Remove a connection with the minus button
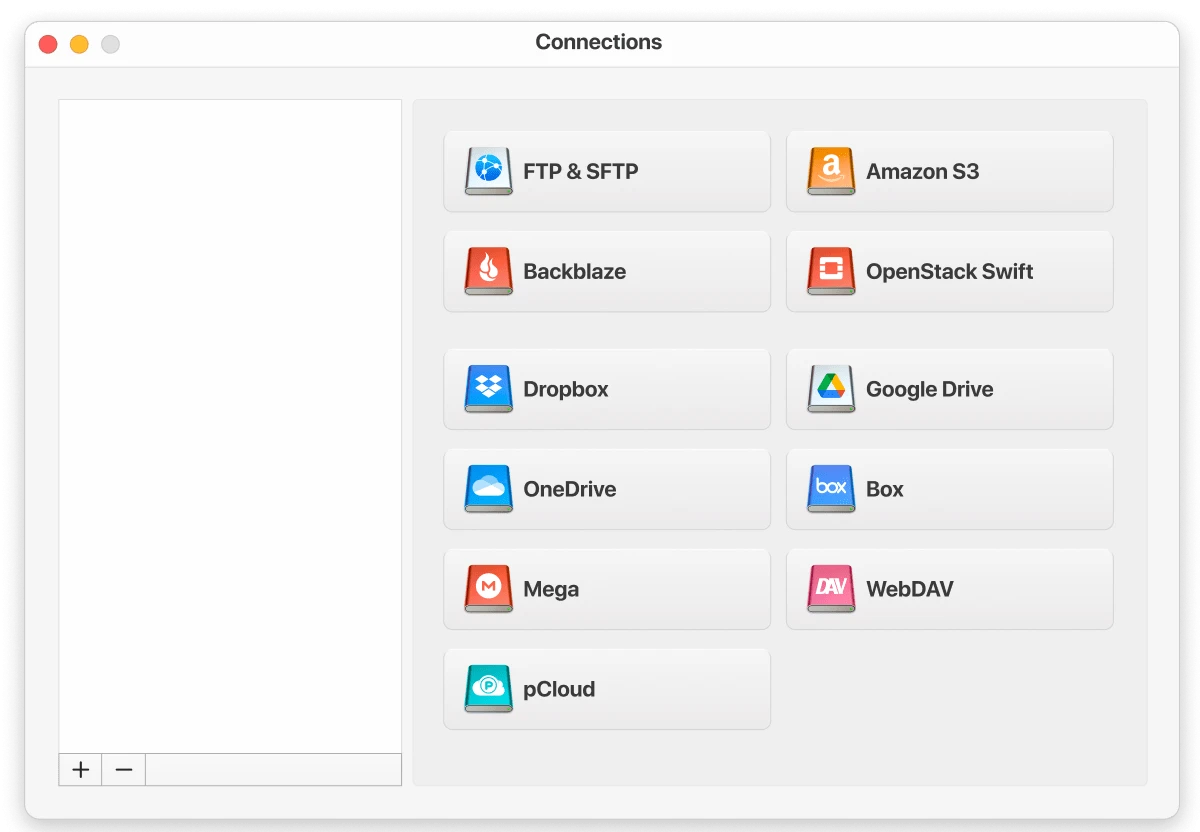 (x=124, y=770)
